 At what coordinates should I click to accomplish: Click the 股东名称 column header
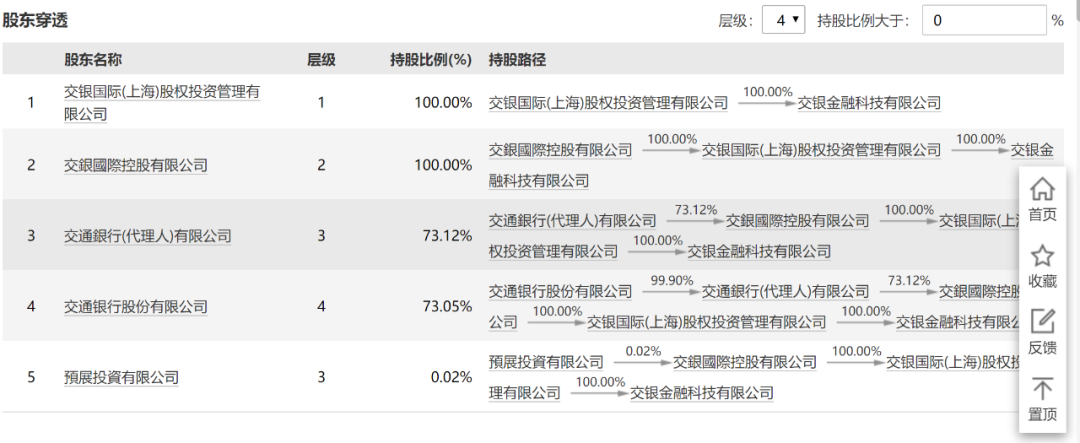pos(93,60)
